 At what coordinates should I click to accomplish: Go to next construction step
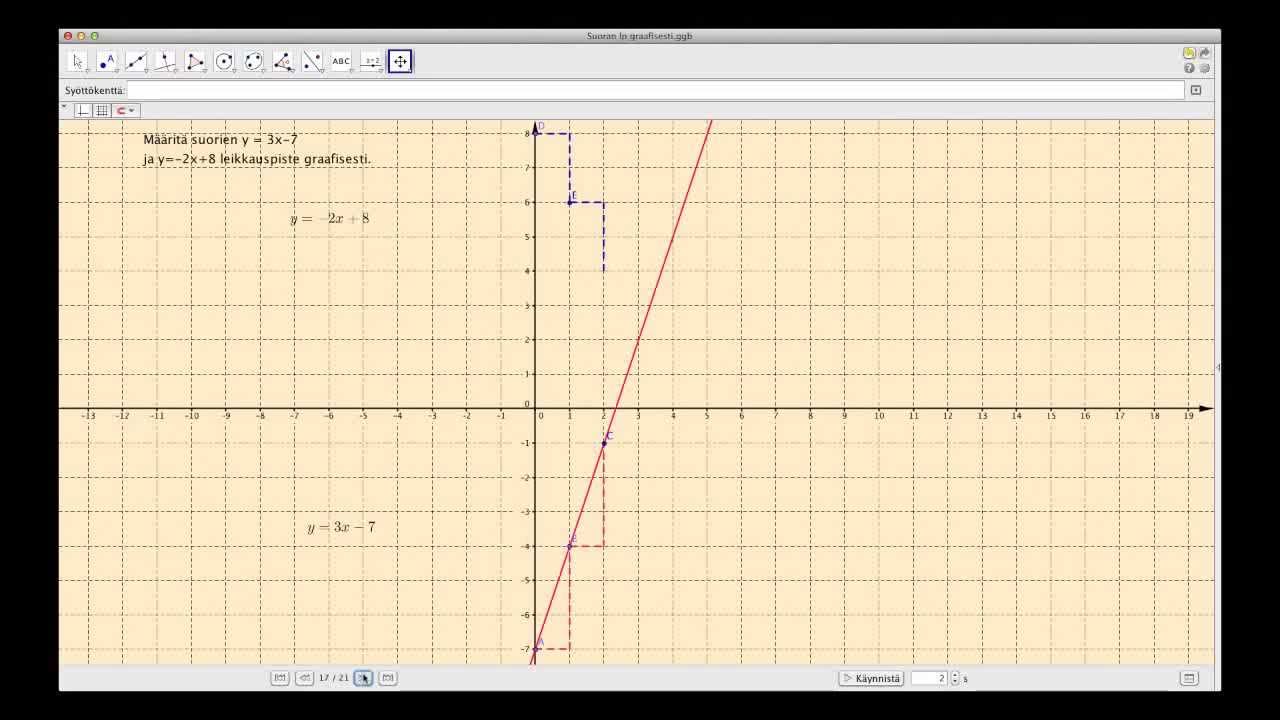363,678
